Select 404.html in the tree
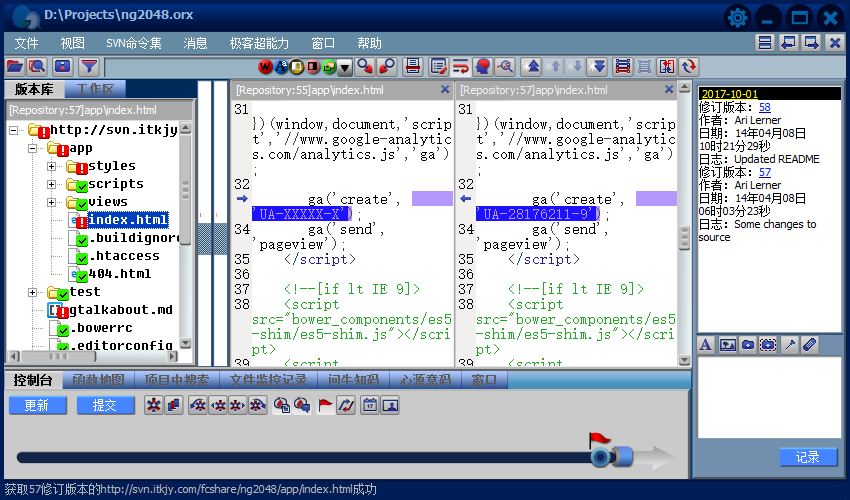The image size is (850, 500). [120, 274]
